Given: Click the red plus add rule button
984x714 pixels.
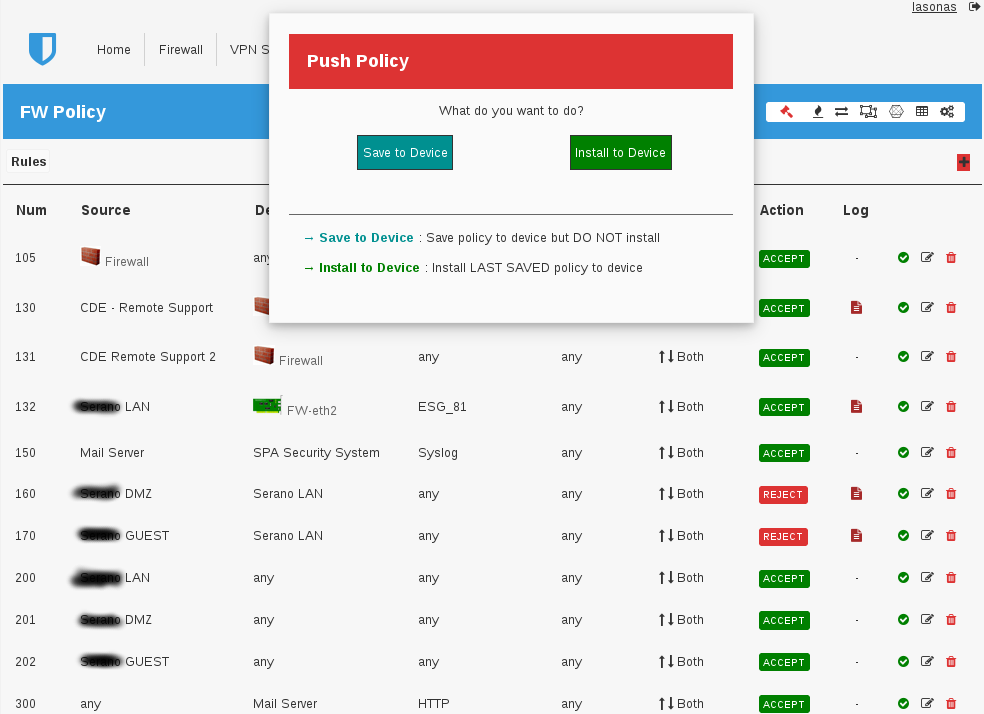Looking at the screenshot, I should [x=963, y=162].
